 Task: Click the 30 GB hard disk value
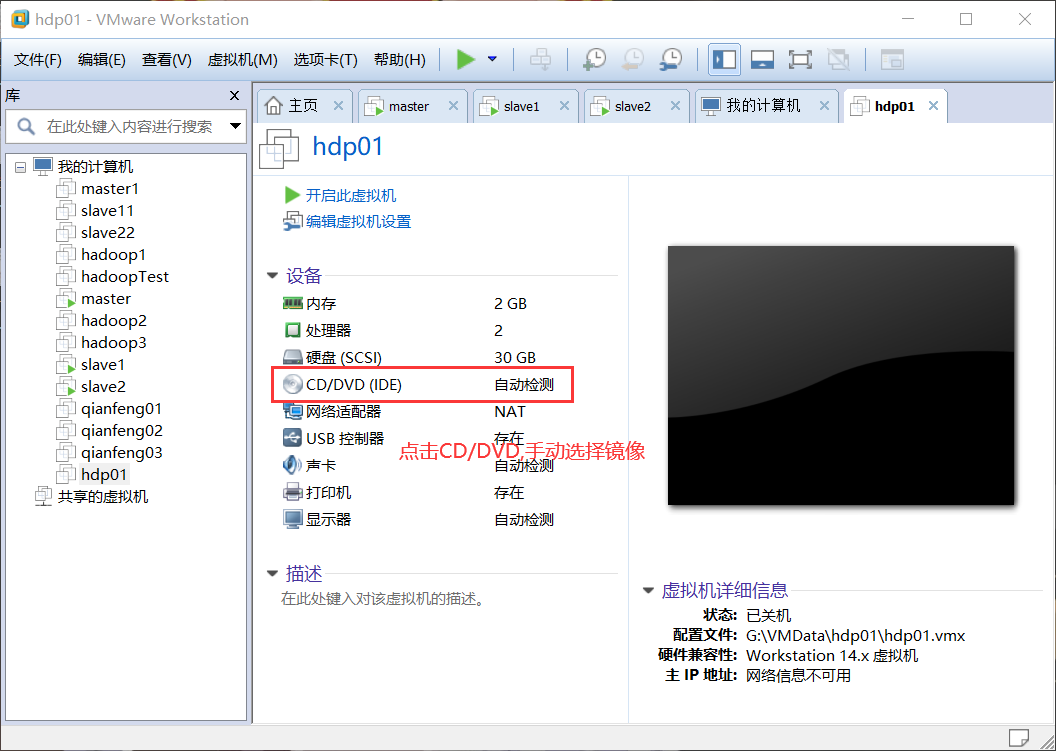[515, 358]
